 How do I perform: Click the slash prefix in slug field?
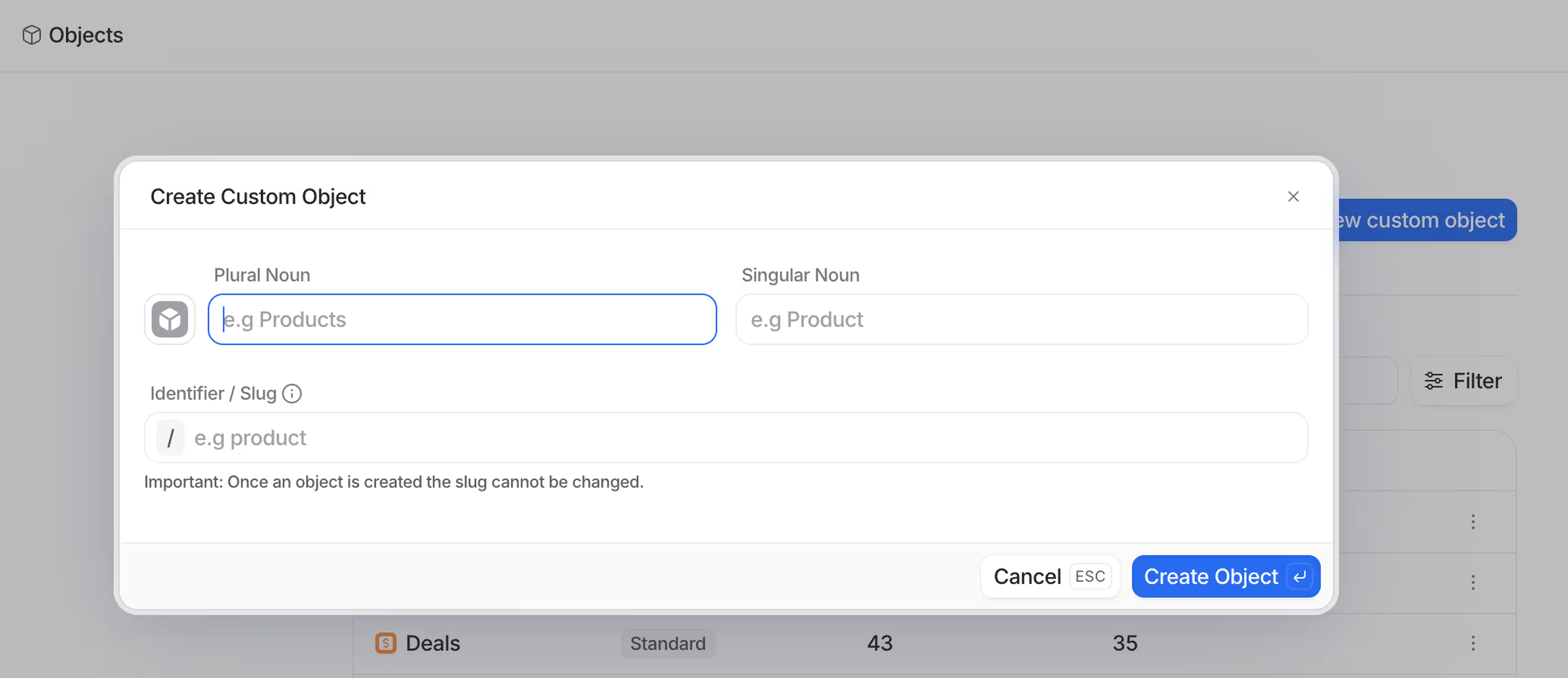170,438
